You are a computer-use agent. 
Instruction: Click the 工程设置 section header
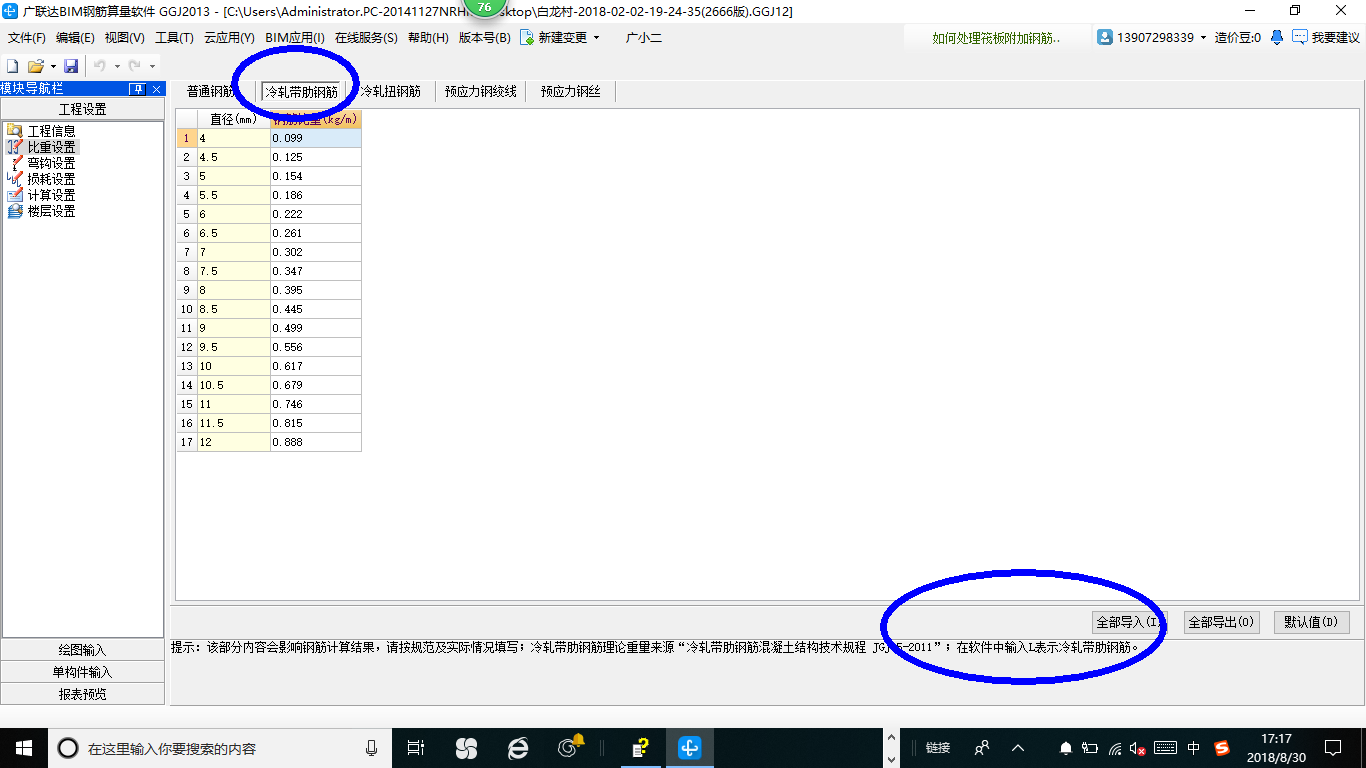coord(82,109)
